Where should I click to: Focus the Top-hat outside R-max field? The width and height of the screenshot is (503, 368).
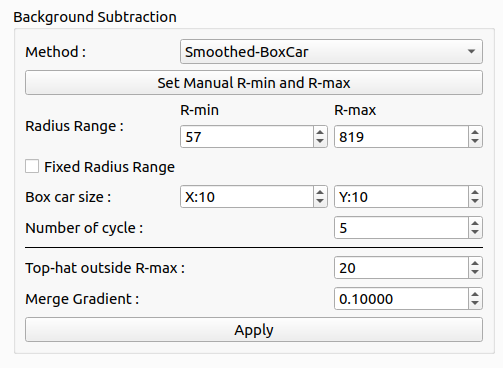click(401, 268)
